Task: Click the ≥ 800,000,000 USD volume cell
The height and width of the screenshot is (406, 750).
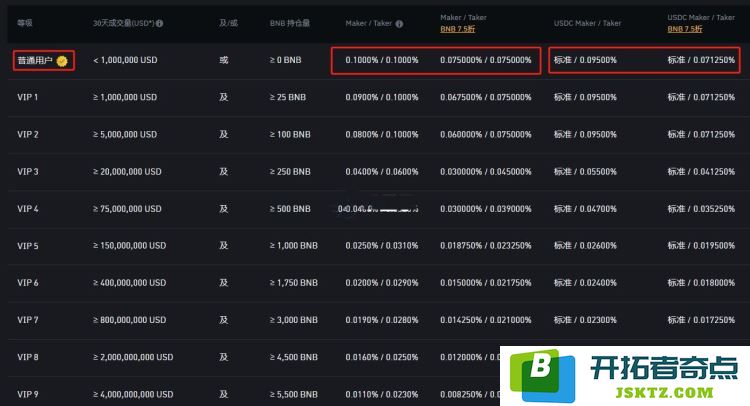Action: (130, 320)
